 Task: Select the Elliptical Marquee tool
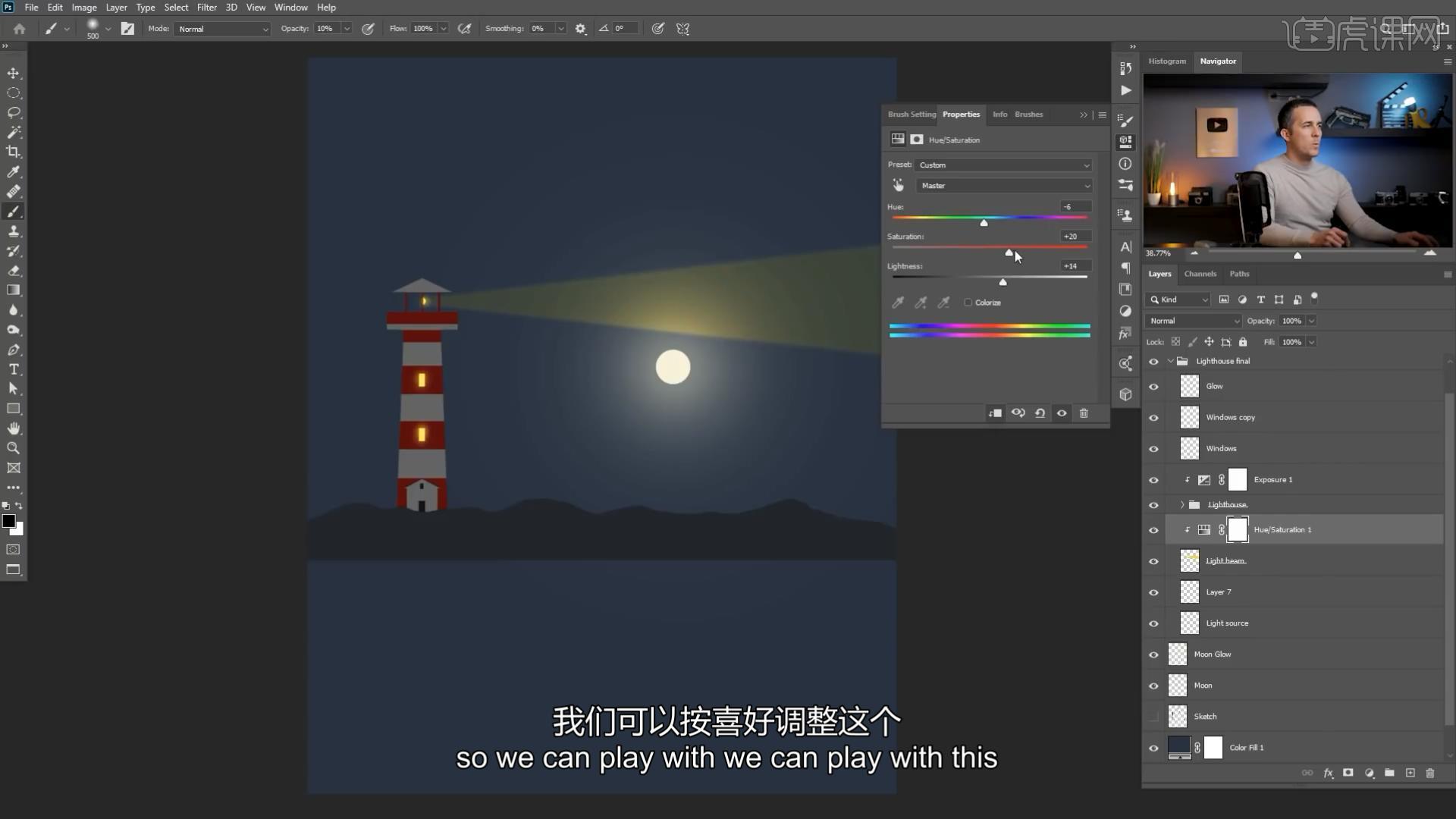tap(14, 93)
